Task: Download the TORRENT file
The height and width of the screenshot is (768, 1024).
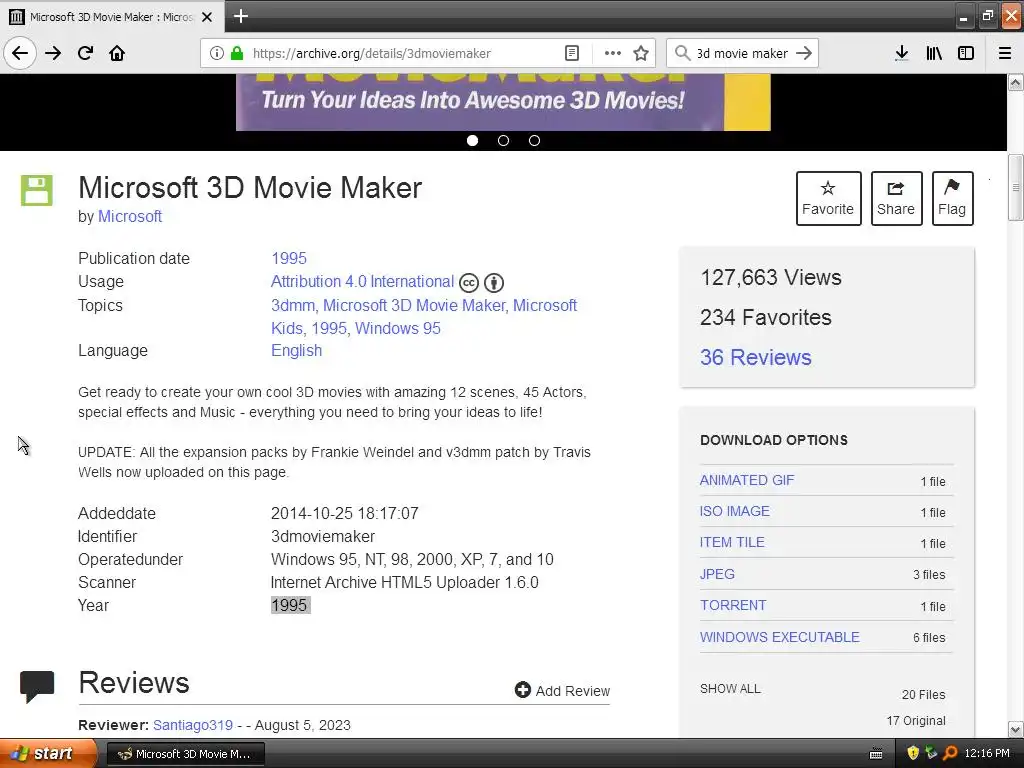Action: pos(733,605)
